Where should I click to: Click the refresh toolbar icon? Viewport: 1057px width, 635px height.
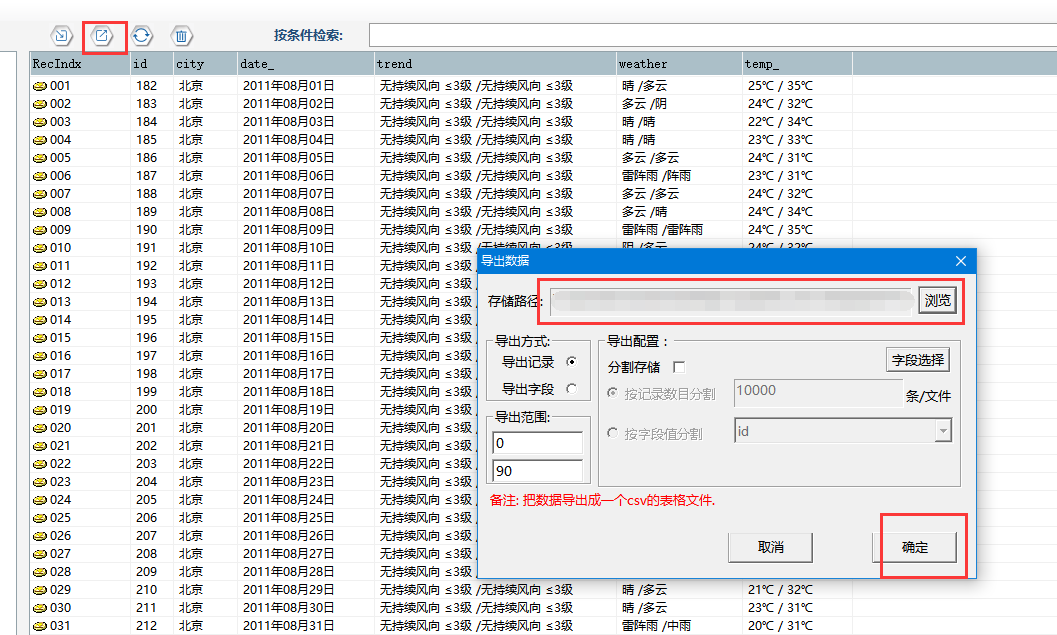142,36
